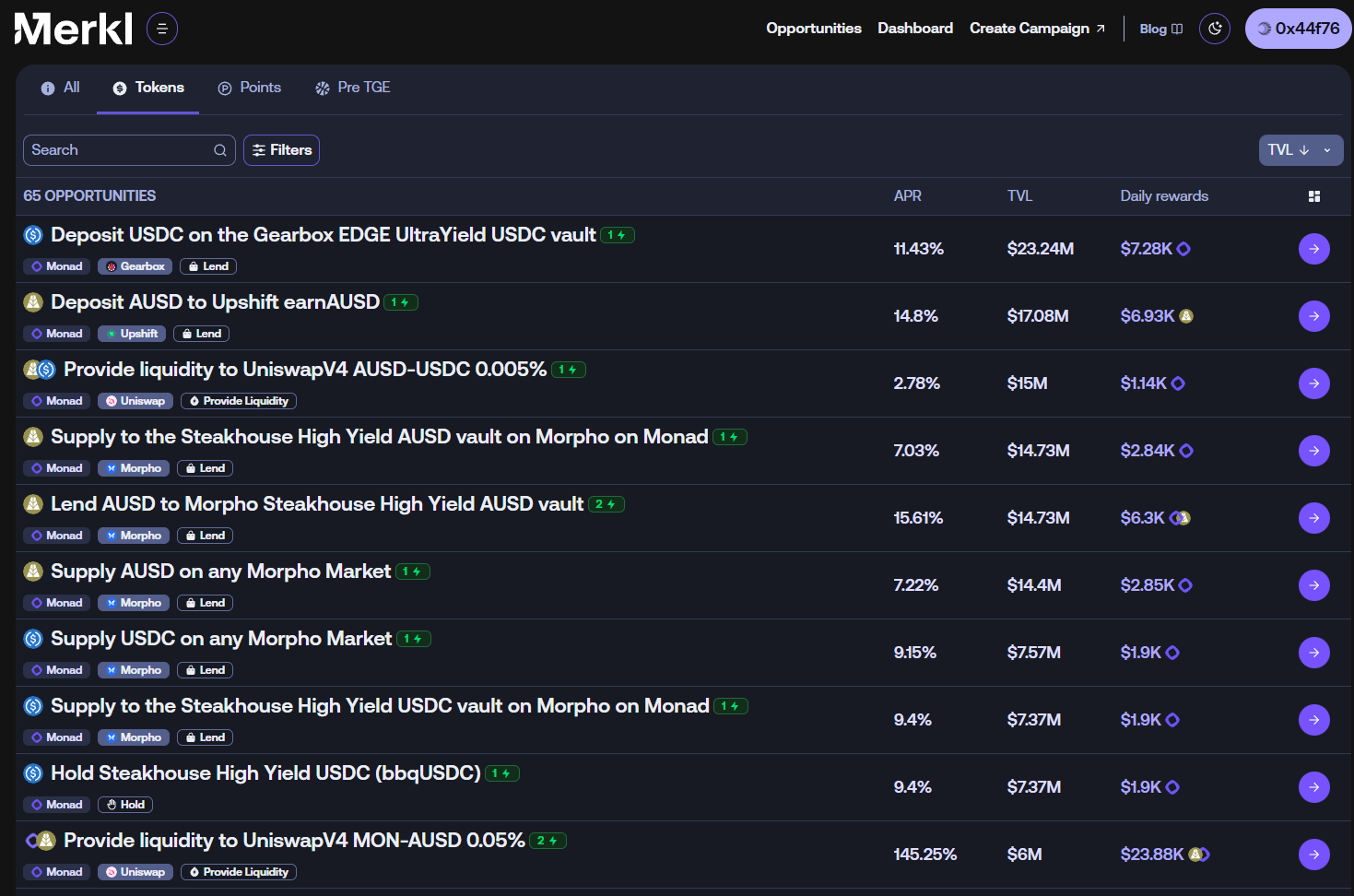This screenshot has width=1354, height=896.
Task: Open the Filters panel
Action: pos(281,150)
